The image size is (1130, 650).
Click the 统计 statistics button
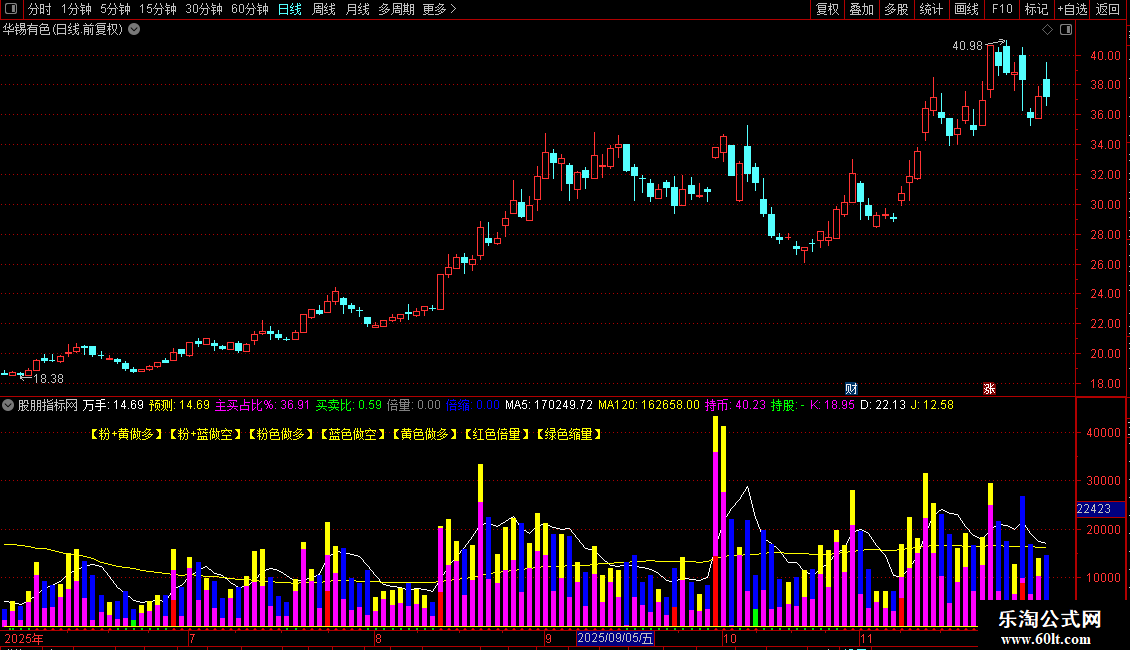click(x=931, y=9)
